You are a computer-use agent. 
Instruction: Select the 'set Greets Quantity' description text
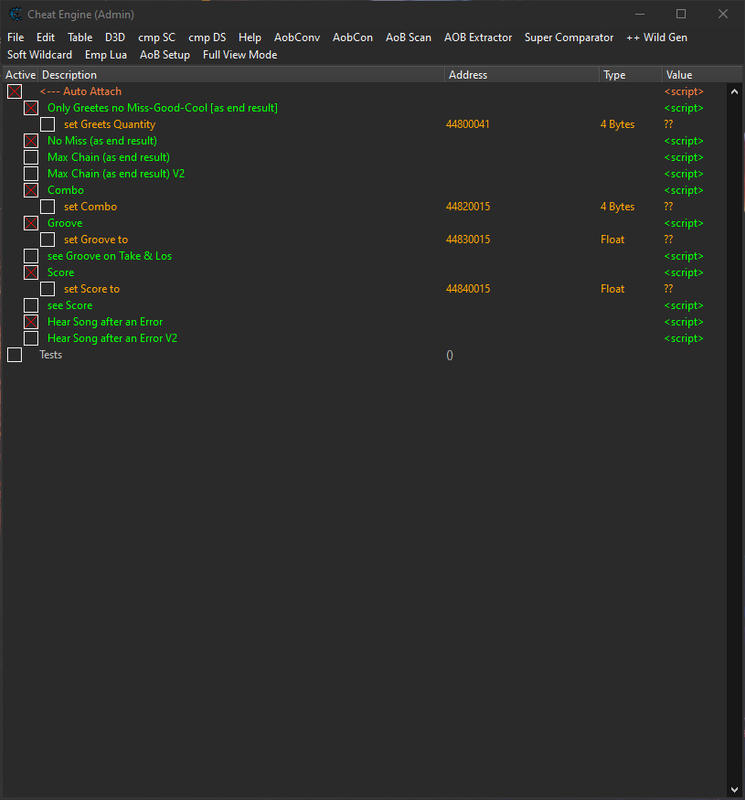110,124
